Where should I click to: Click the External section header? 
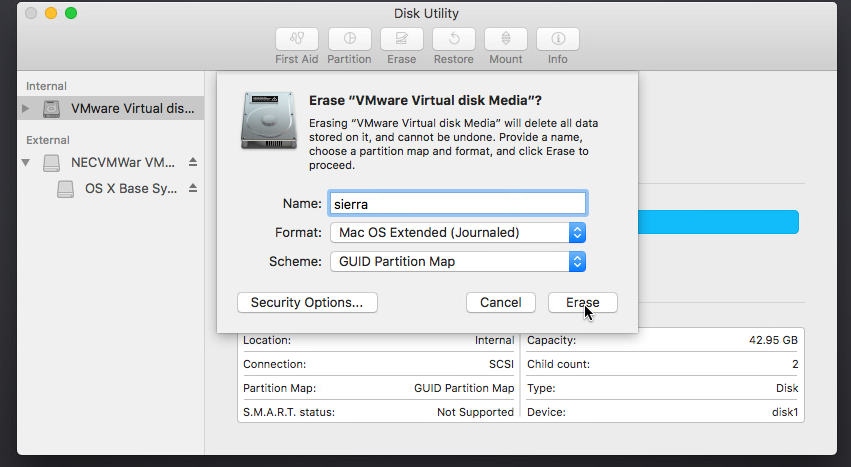[48, 140]
